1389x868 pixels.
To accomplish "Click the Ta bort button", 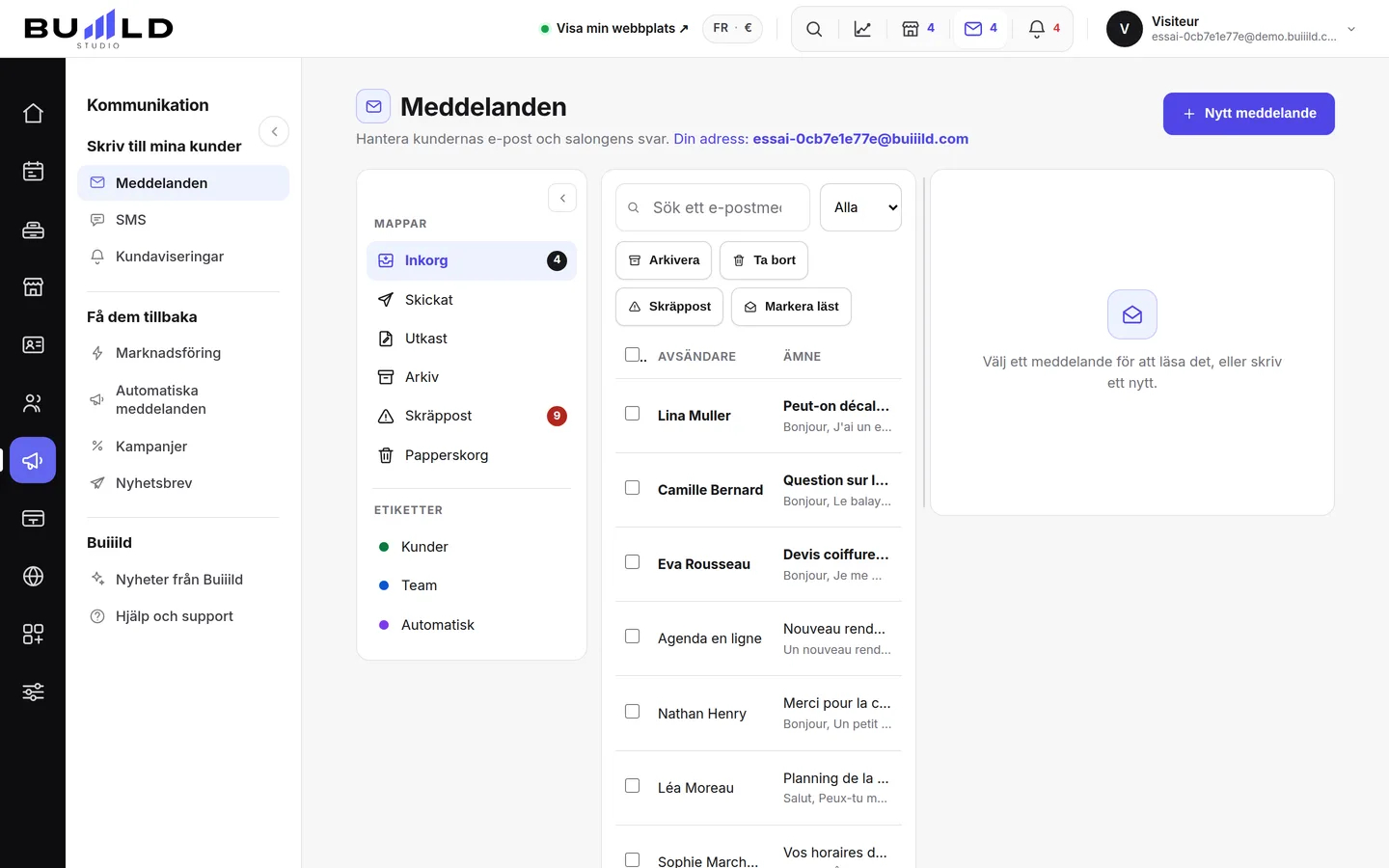I will [764, 260].
